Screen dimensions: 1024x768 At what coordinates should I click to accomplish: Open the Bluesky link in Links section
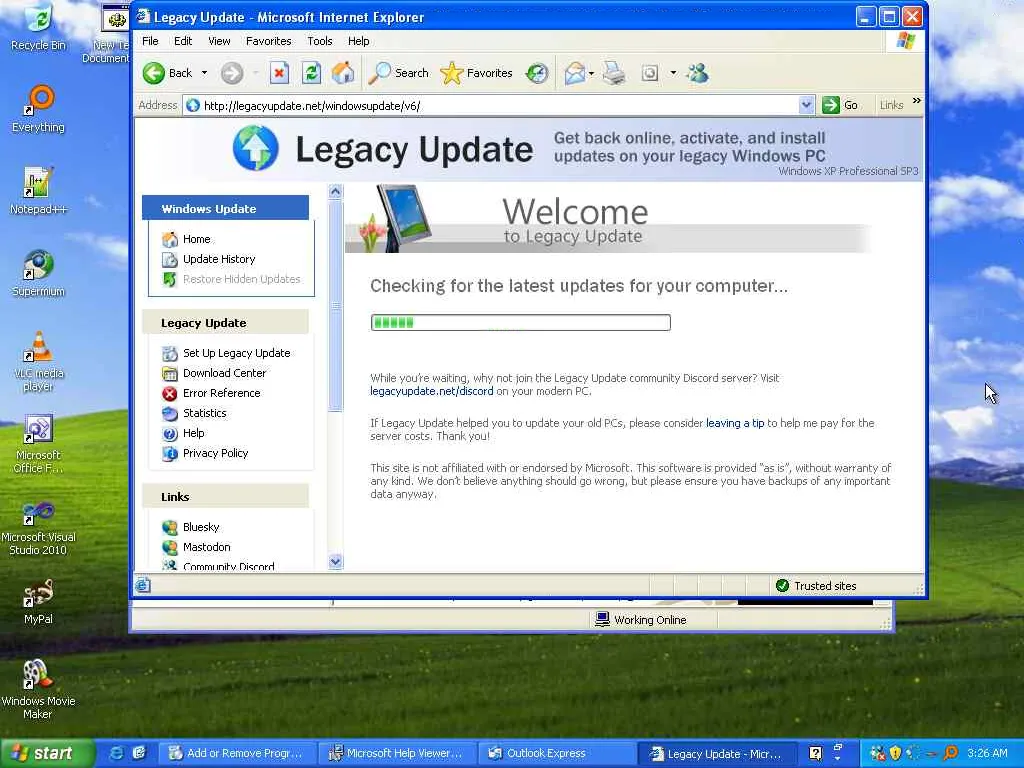coord(201,527)
